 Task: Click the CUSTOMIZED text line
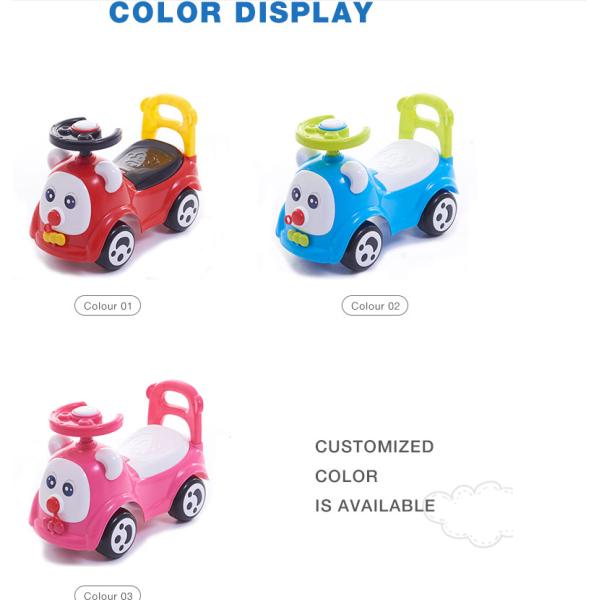click(374, 447)
